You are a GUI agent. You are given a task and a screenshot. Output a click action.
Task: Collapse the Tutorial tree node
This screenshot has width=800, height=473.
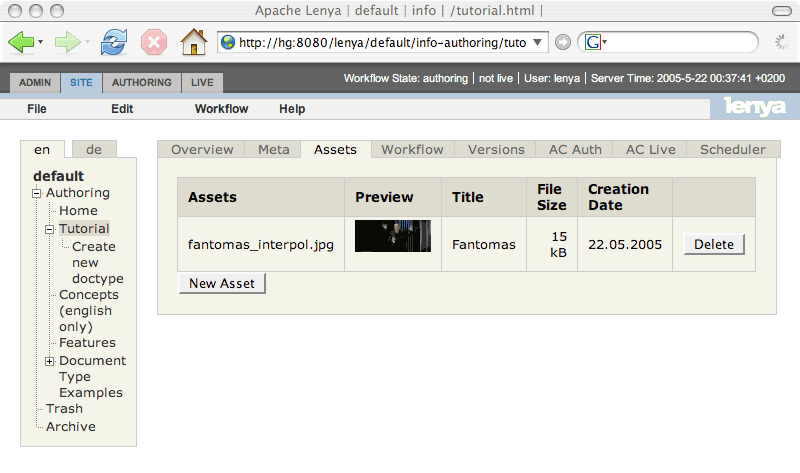point(50,229)
